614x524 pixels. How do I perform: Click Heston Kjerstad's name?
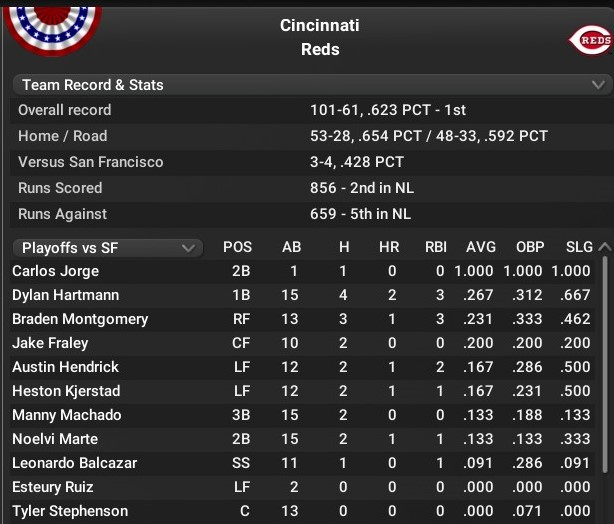click(66, 391)
